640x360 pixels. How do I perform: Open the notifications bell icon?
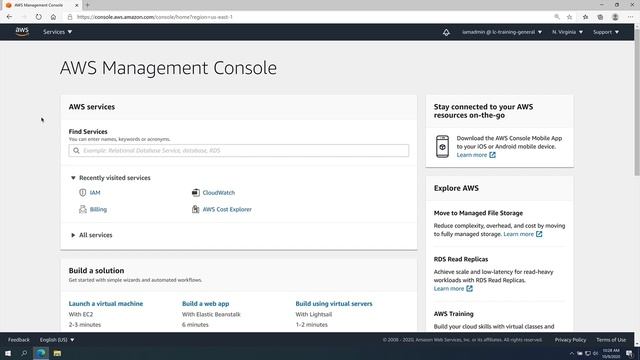446,32
